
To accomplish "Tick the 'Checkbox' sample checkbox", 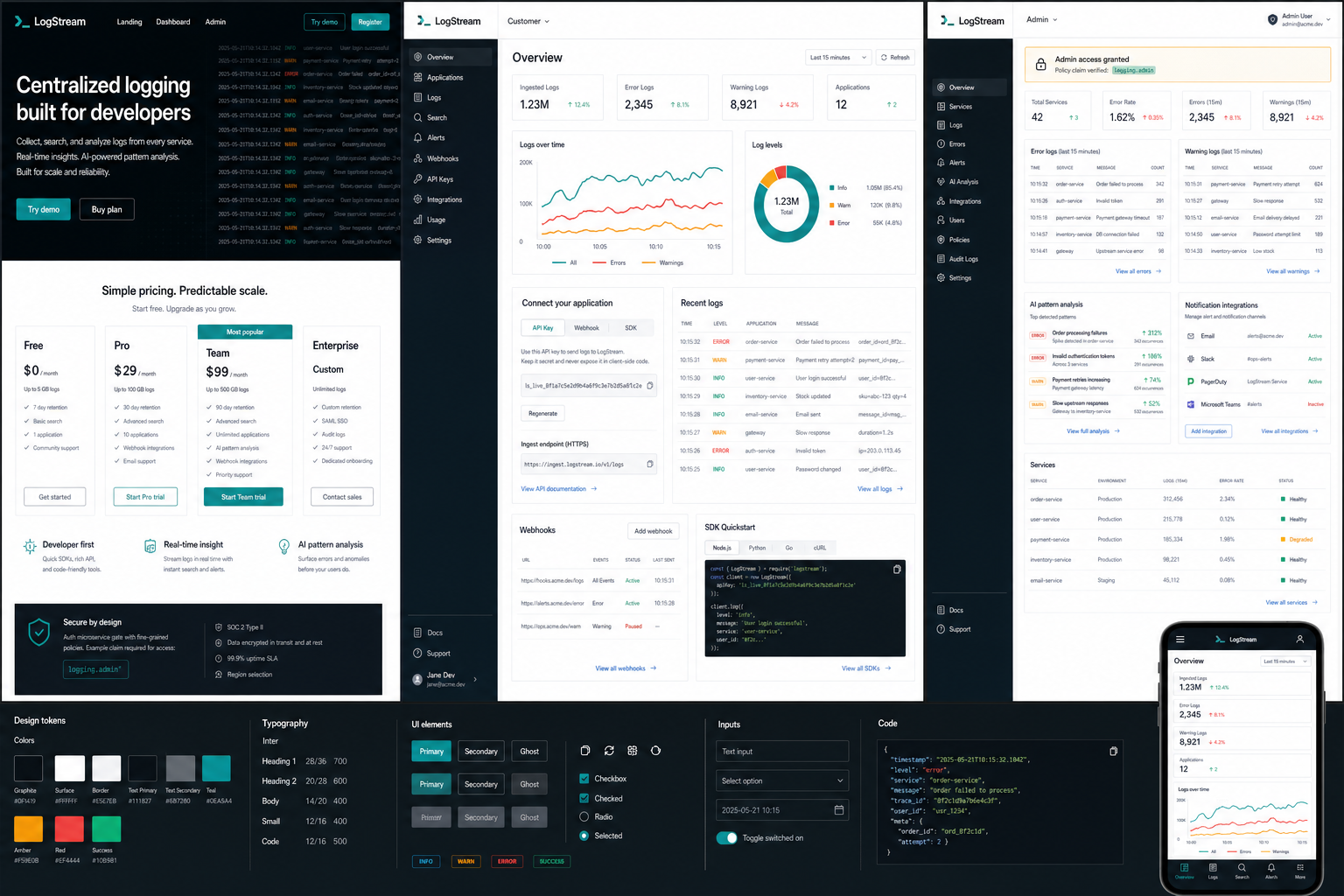I will coord(584,778).
